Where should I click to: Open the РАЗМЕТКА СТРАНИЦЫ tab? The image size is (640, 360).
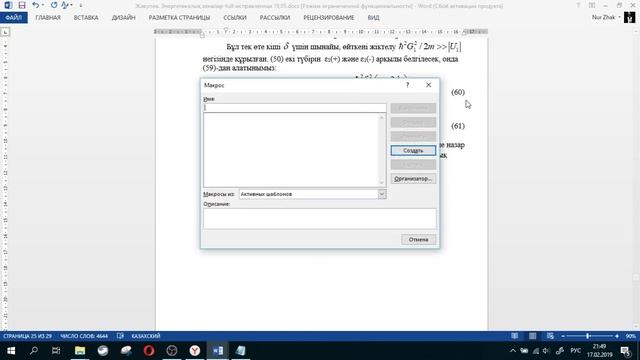179,18
